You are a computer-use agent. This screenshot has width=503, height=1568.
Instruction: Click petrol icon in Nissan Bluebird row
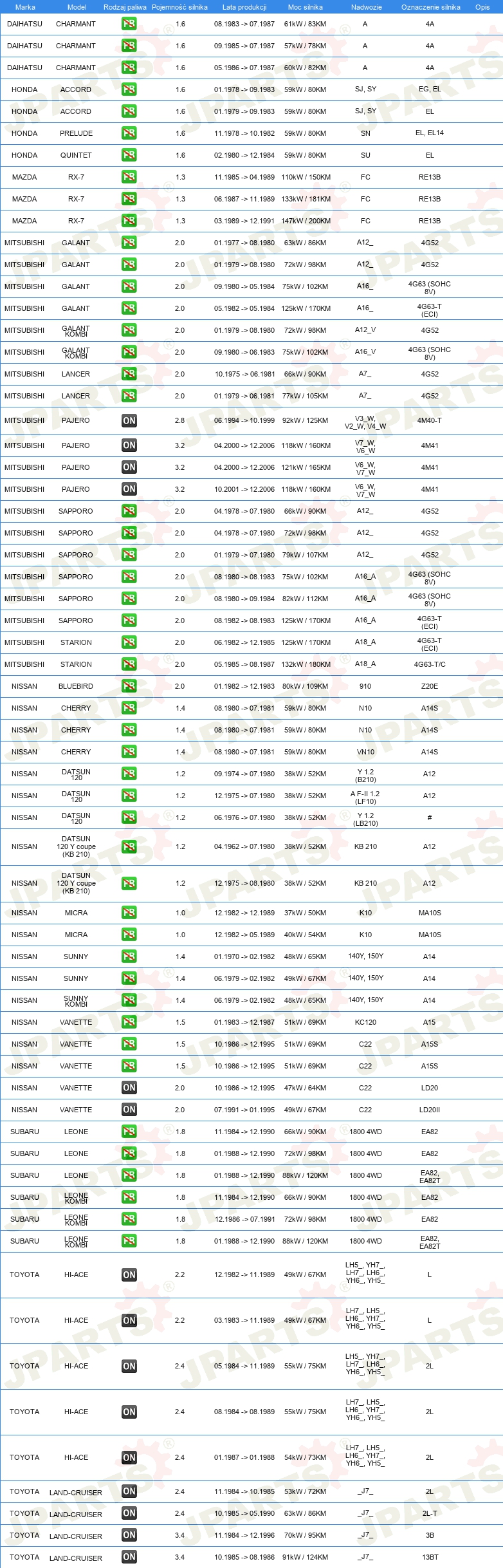click(129, 686)
